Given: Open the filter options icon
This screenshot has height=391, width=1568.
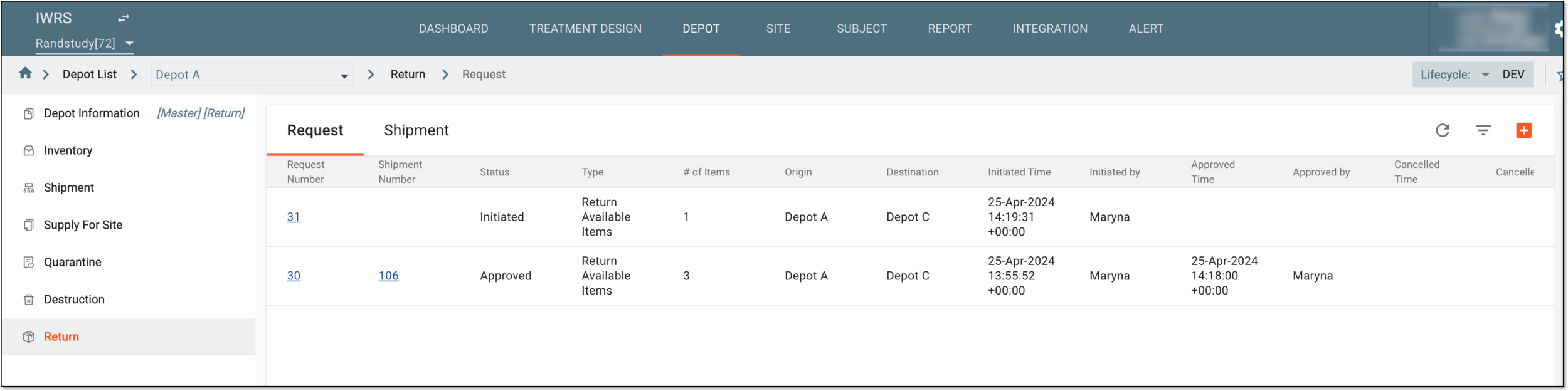Looking at the screenshot, I should pos(1483,130).
